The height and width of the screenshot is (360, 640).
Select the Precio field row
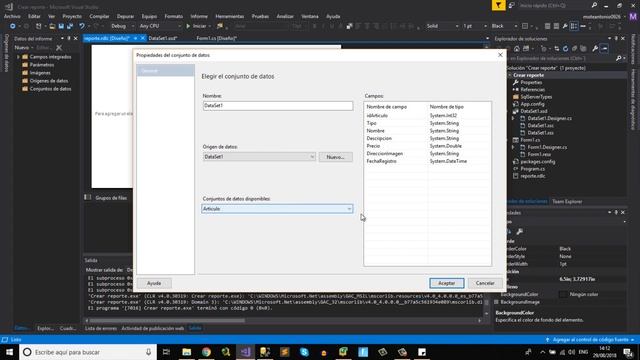pos(427,146)
